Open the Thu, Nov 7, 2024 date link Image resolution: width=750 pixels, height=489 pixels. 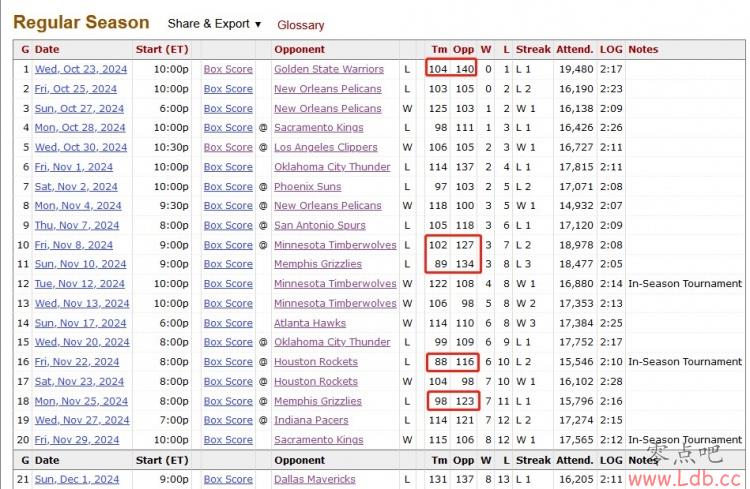pyautogui.click(x=77, y=225)
